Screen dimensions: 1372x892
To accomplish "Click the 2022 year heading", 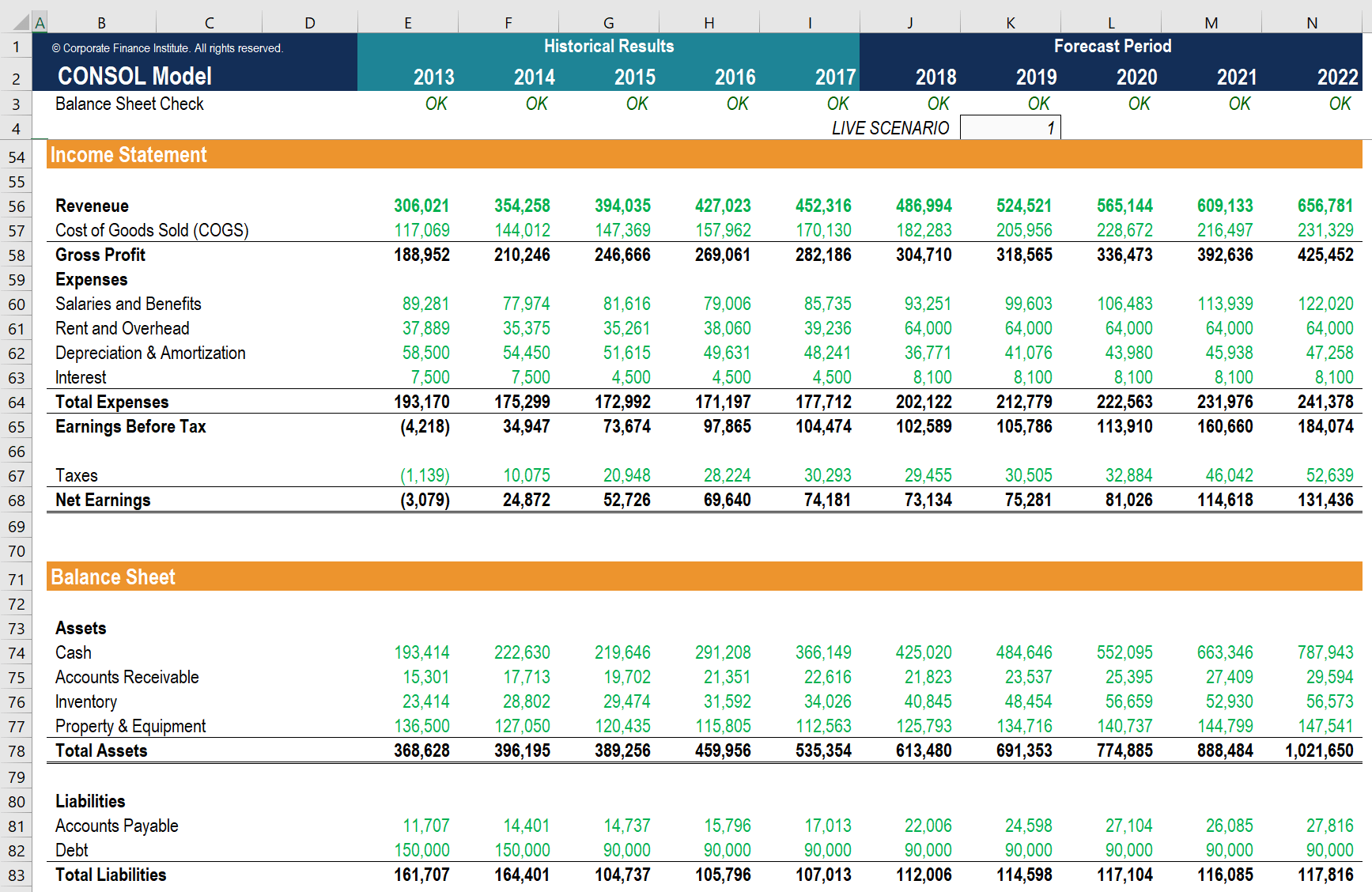I will click(x=1337, y=77).
